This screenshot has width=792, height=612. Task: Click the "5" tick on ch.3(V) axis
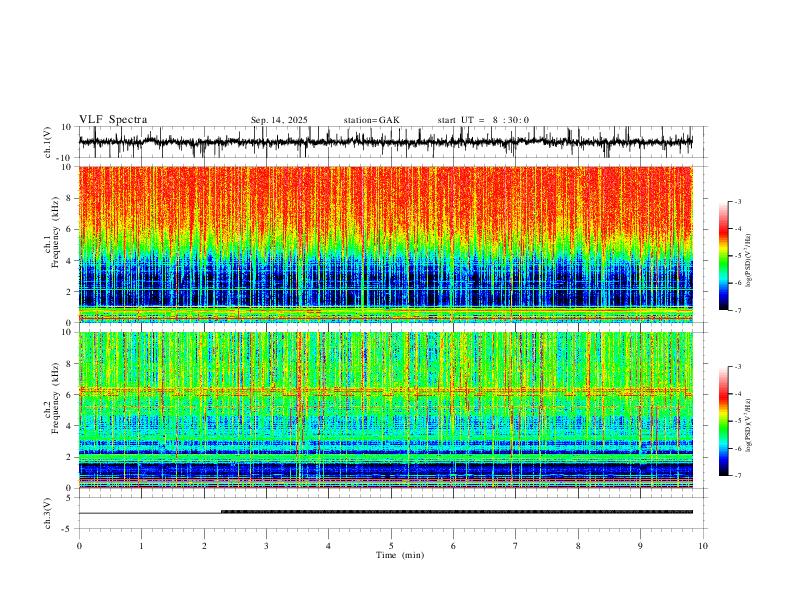click(69, 498)
